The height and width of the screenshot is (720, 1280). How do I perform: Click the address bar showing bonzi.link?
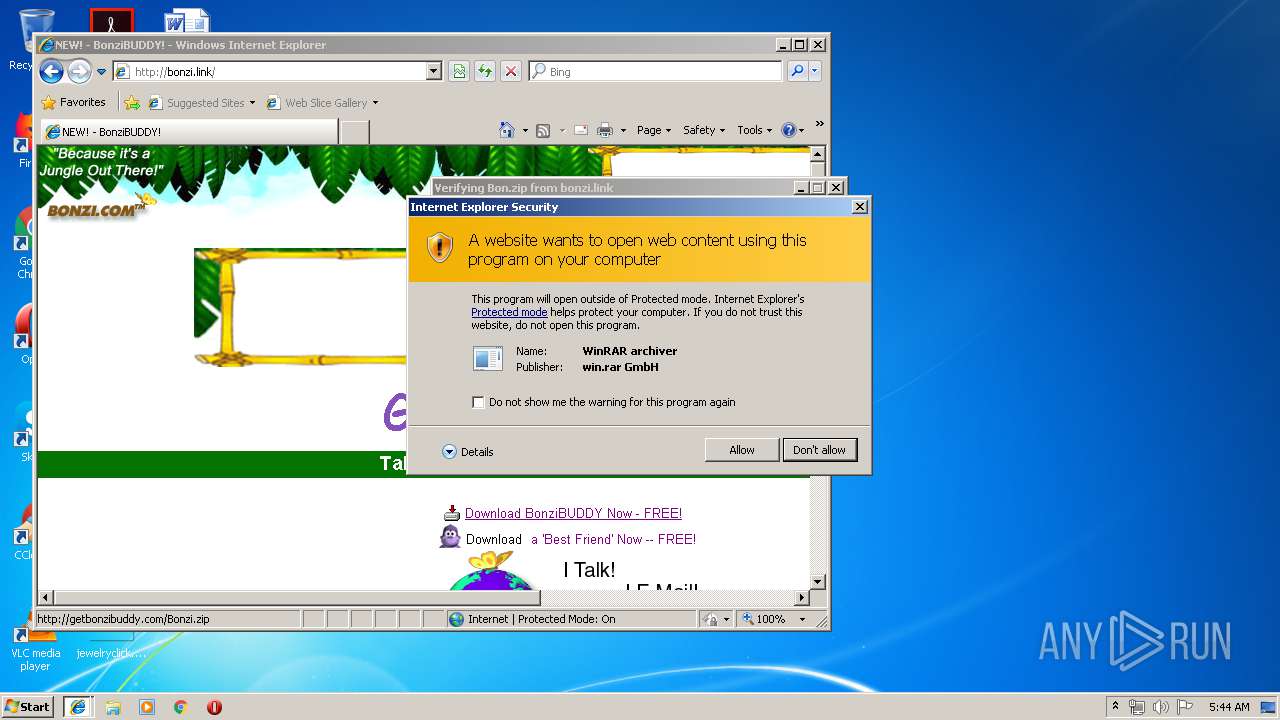point(269,71)
